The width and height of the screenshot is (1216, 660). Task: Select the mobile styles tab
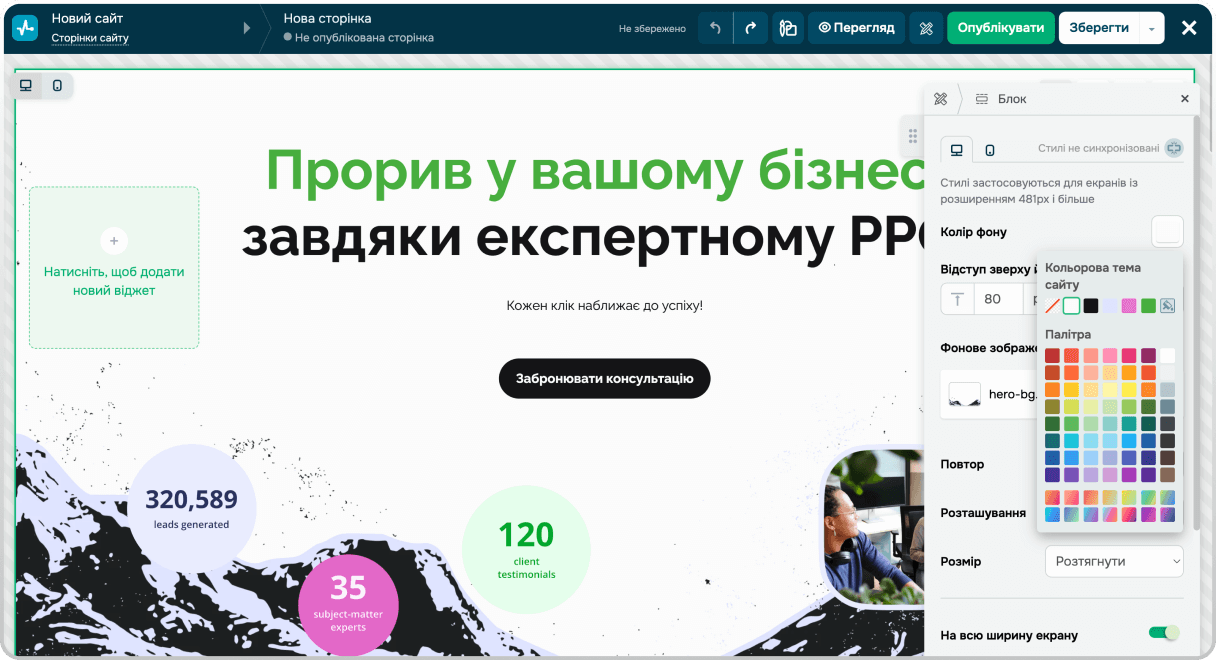(x=990, y=150)
